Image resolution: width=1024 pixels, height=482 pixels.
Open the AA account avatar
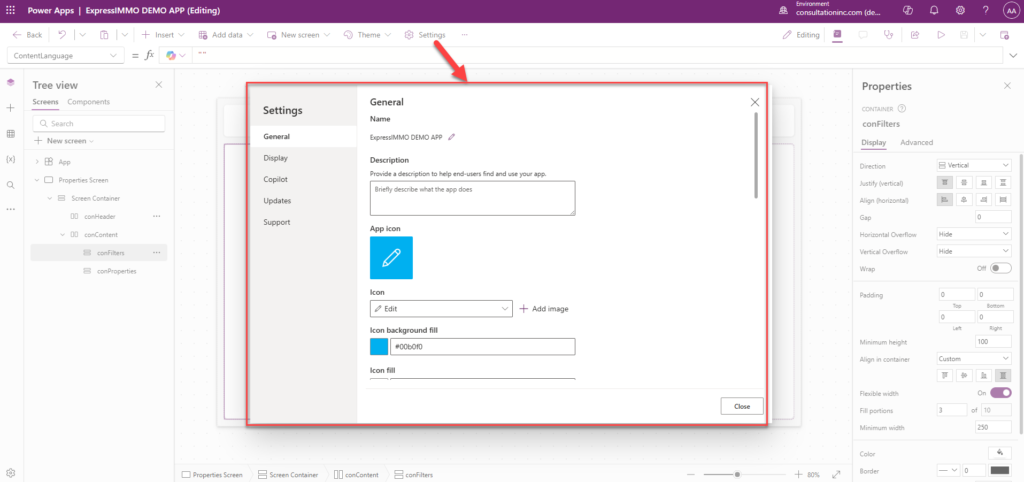(x=1010, y=10)
